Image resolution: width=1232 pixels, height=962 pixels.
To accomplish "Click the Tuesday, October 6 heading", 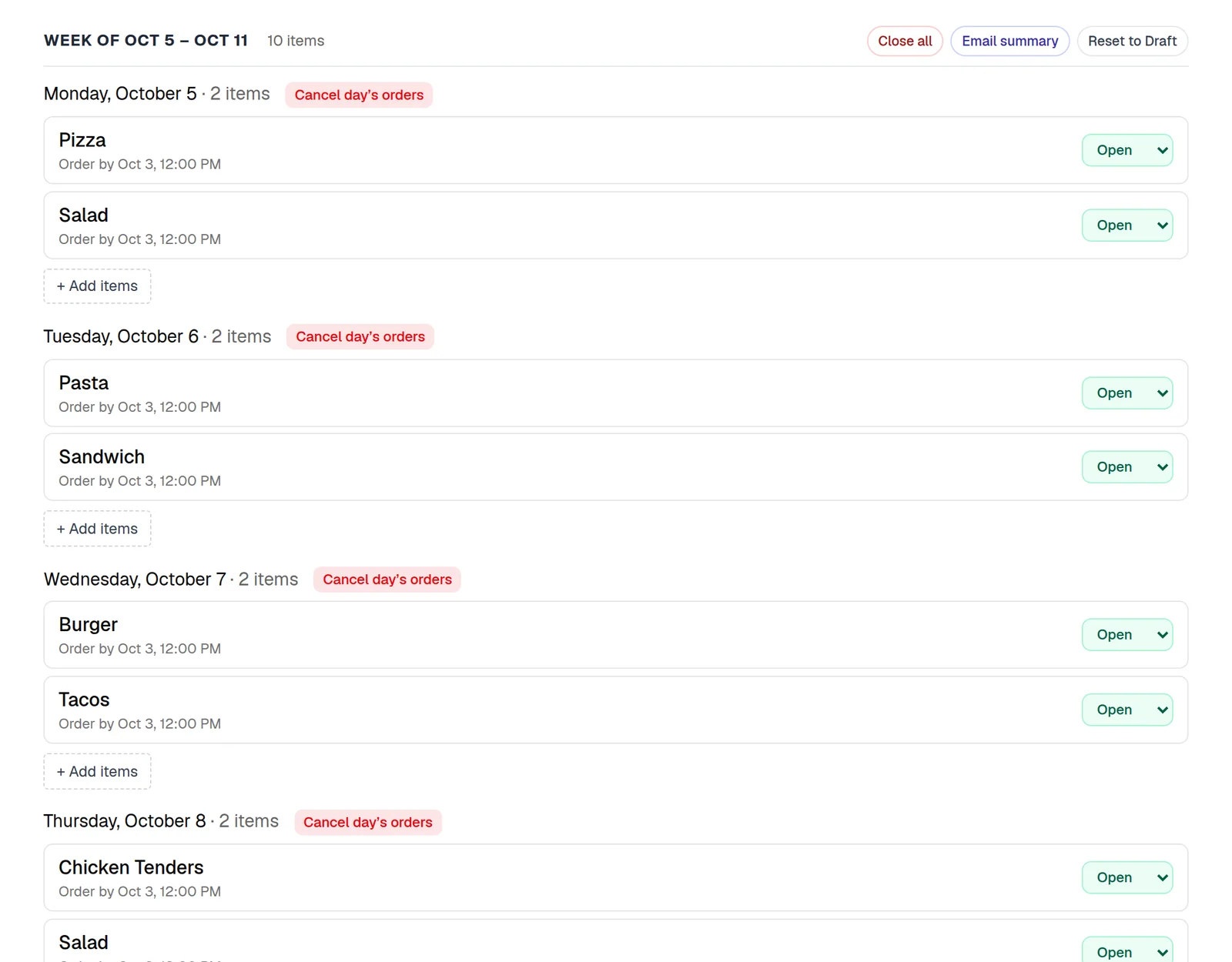I will 121,336.
